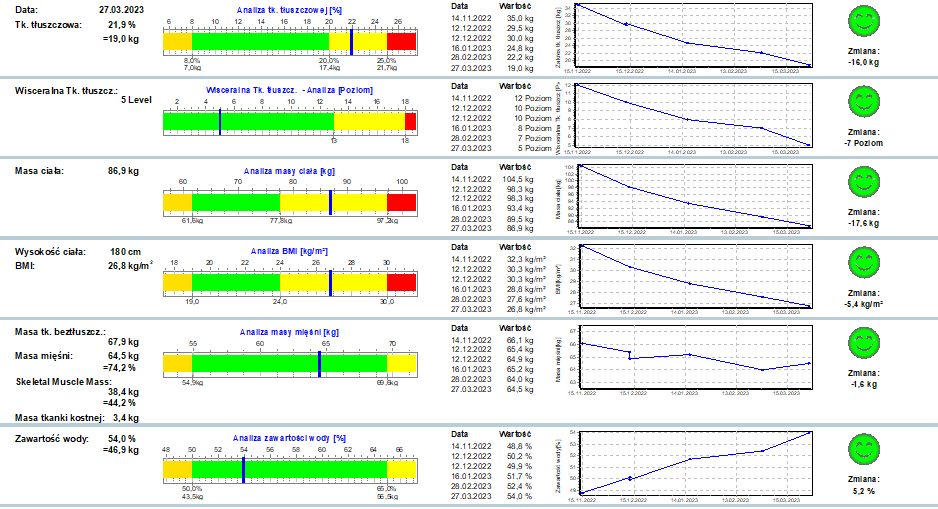Viewport: 938px width, 509px height.
Task: Select the blue indicator on the BMI bar
Action: pyautogui.click(x=331, y=282)
